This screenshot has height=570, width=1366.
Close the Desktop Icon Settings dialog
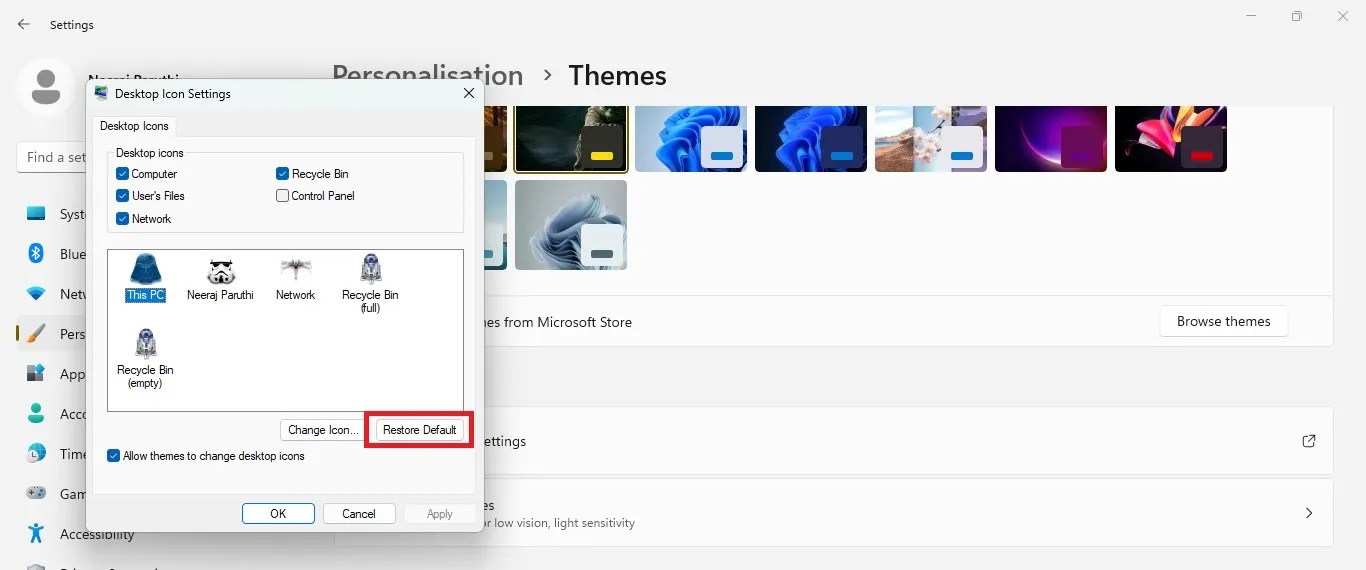point(468,93)
